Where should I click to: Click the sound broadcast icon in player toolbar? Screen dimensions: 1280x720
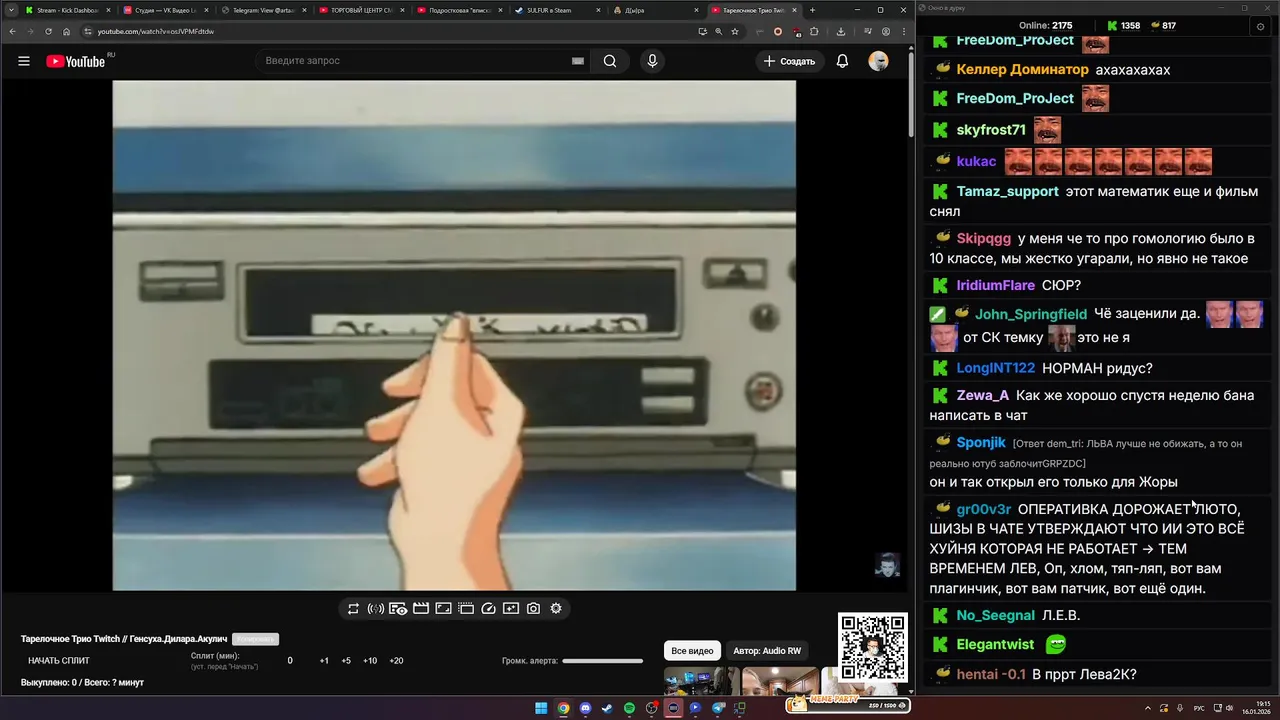[x=376, y=608]
